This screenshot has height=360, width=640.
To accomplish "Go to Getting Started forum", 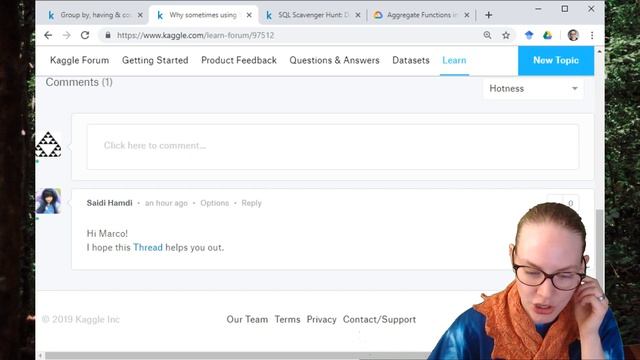I will [x=155, y=60].
